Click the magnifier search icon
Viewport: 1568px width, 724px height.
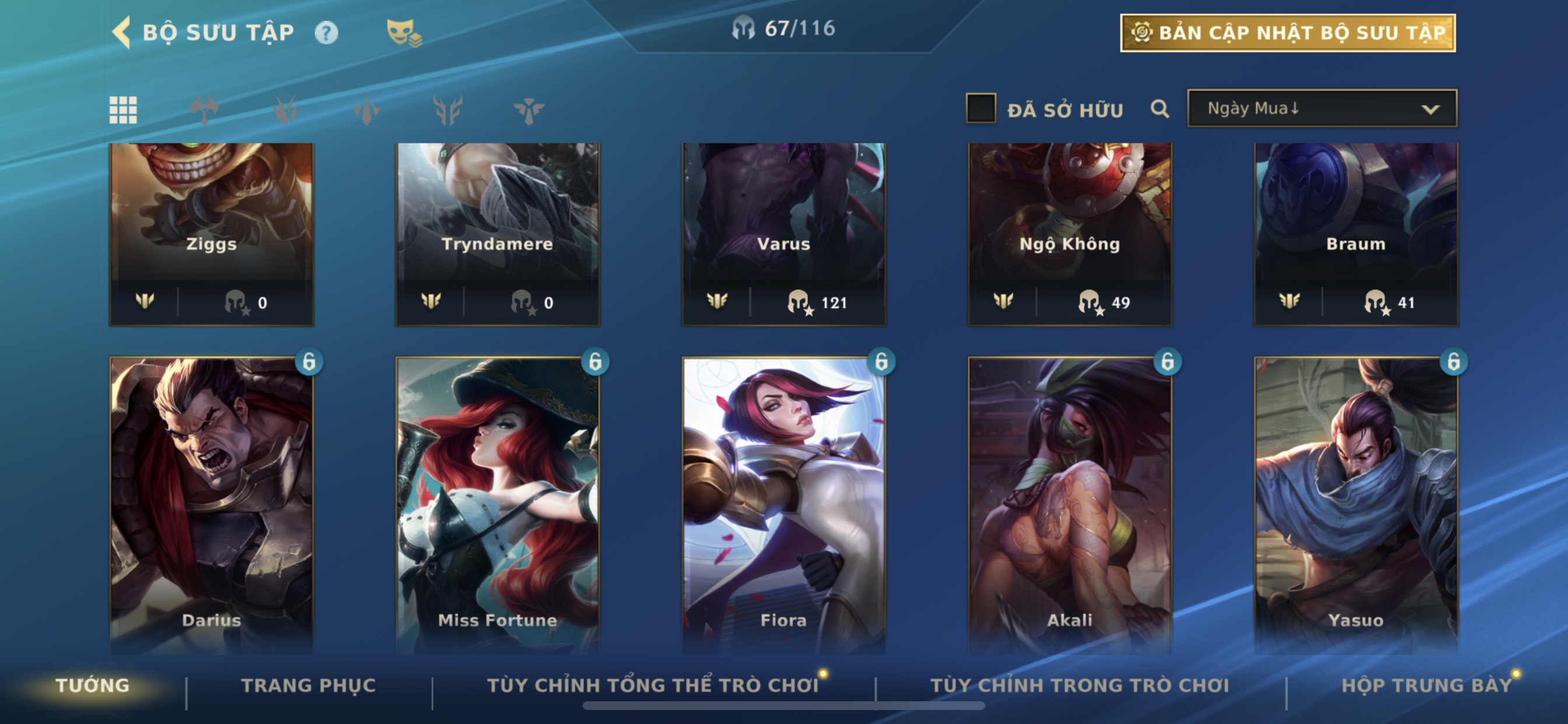click(x=1160, y=109)
